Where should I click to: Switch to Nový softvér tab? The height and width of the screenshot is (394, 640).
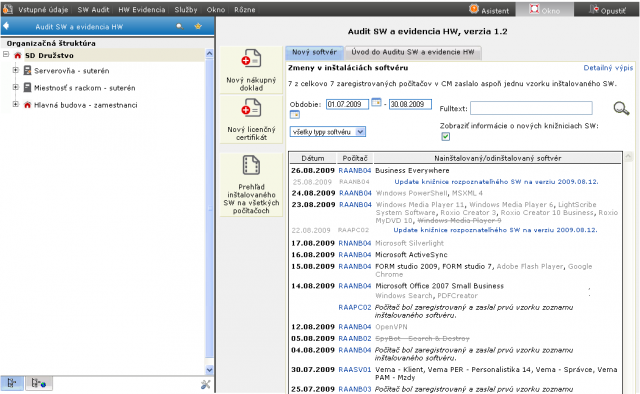[x=314, y=52]
